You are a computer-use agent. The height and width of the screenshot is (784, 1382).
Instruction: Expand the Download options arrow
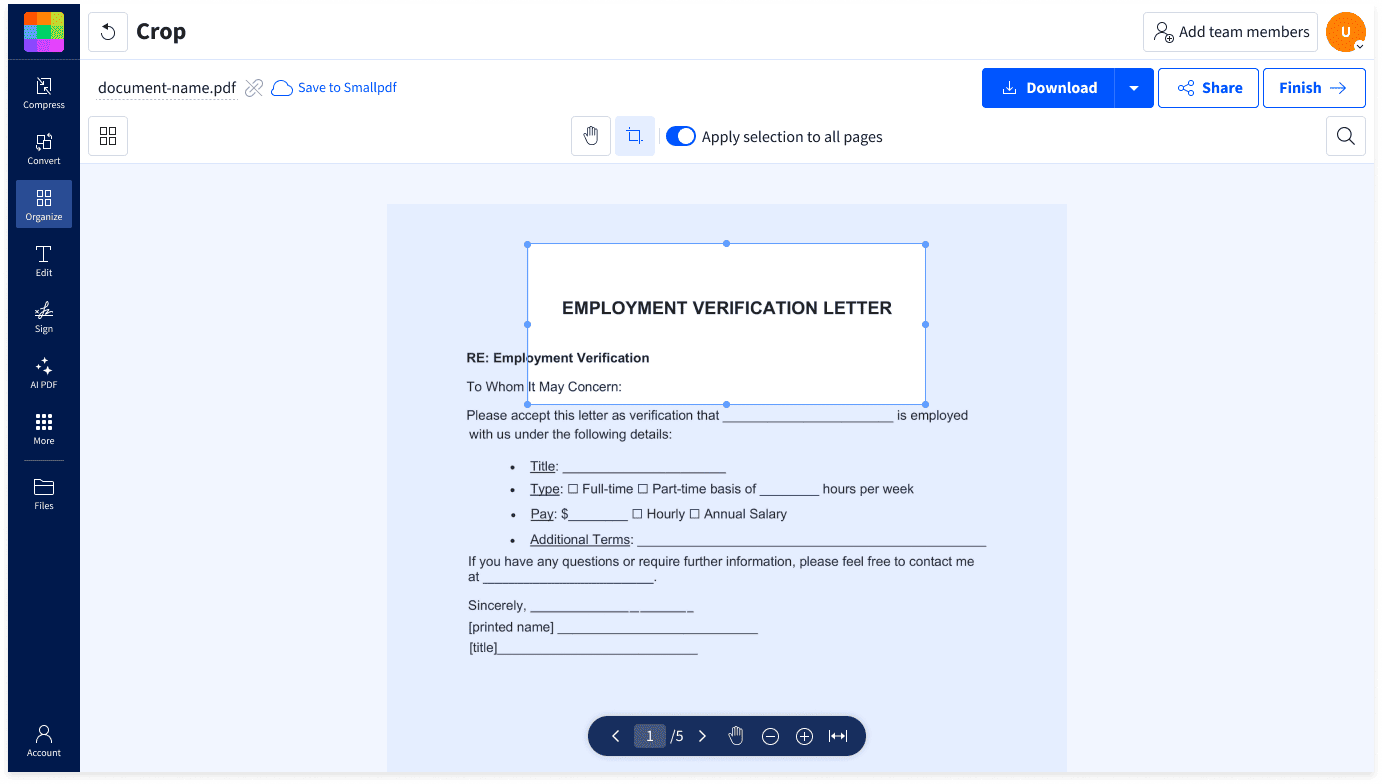(x=1134, y=88)
